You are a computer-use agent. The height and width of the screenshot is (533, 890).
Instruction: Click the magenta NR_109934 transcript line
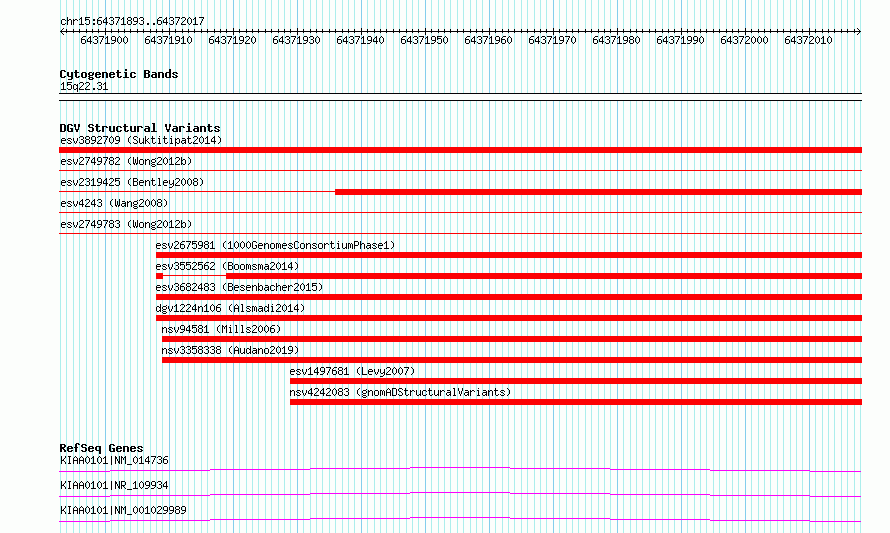[x=460, y=494]
